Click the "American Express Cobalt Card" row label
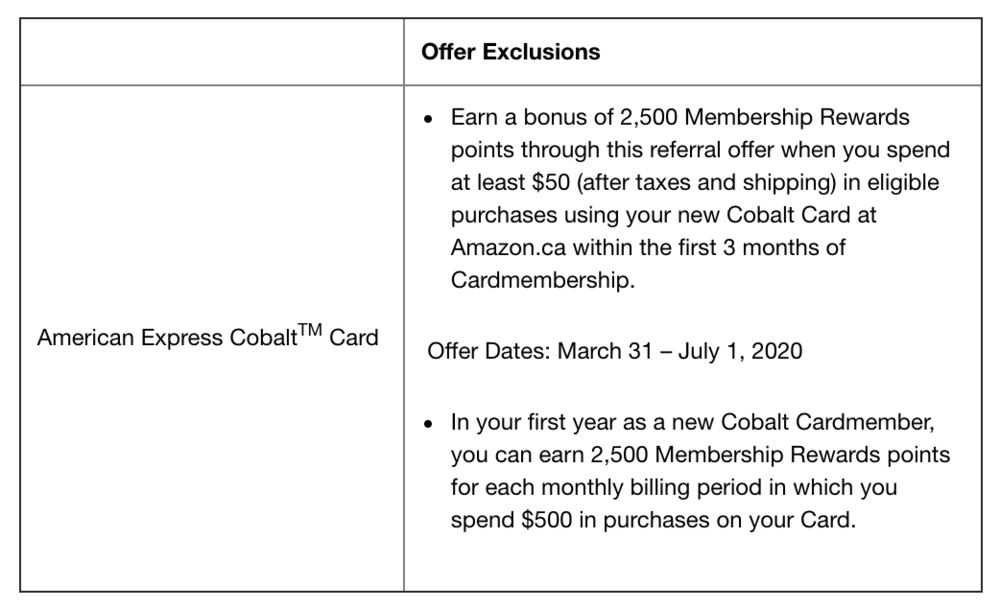The image size is (1000, 608). 208,338
